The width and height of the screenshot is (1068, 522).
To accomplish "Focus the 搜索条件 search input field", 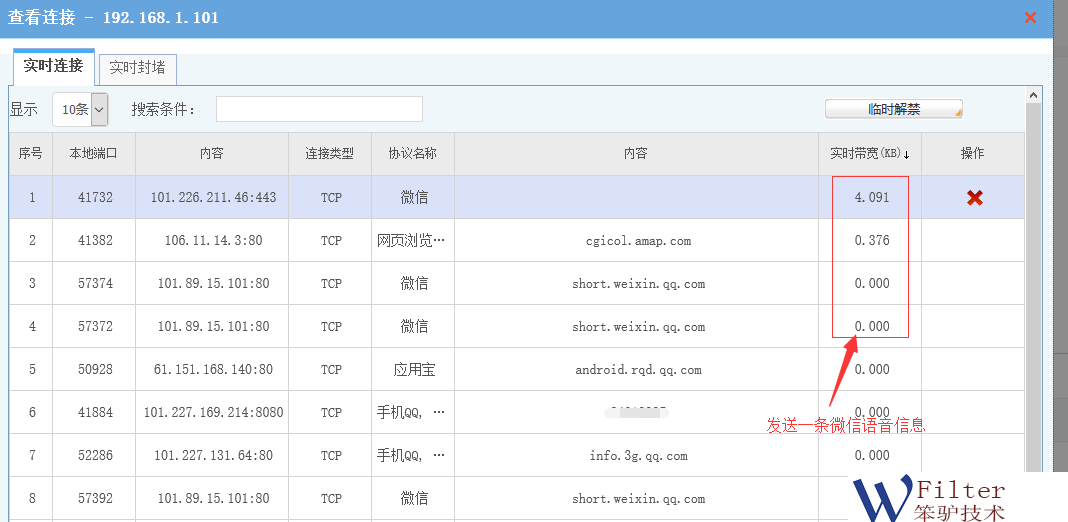I will [x=319, y=109].
